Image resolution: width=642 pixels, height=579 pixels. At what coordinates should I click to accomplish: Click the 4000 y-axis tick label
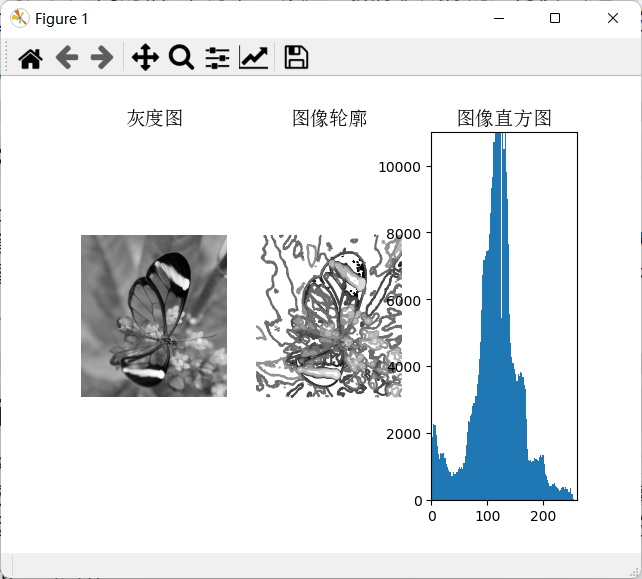click(403, 367)
